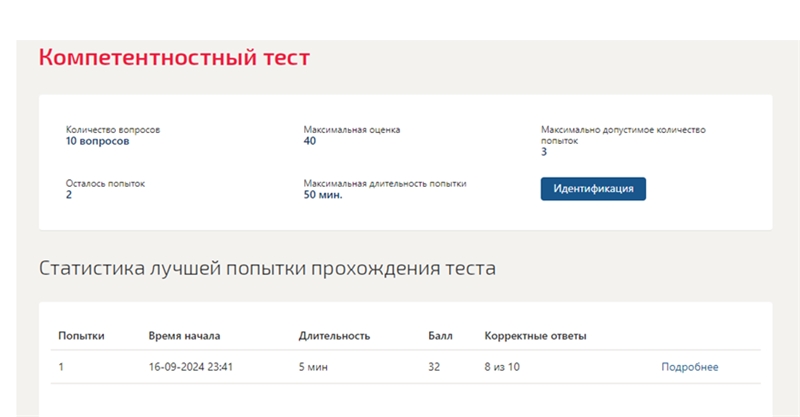This screenshot has width=800, height=417.
Task: Click the Балл column header
Action: coord(440,336)
